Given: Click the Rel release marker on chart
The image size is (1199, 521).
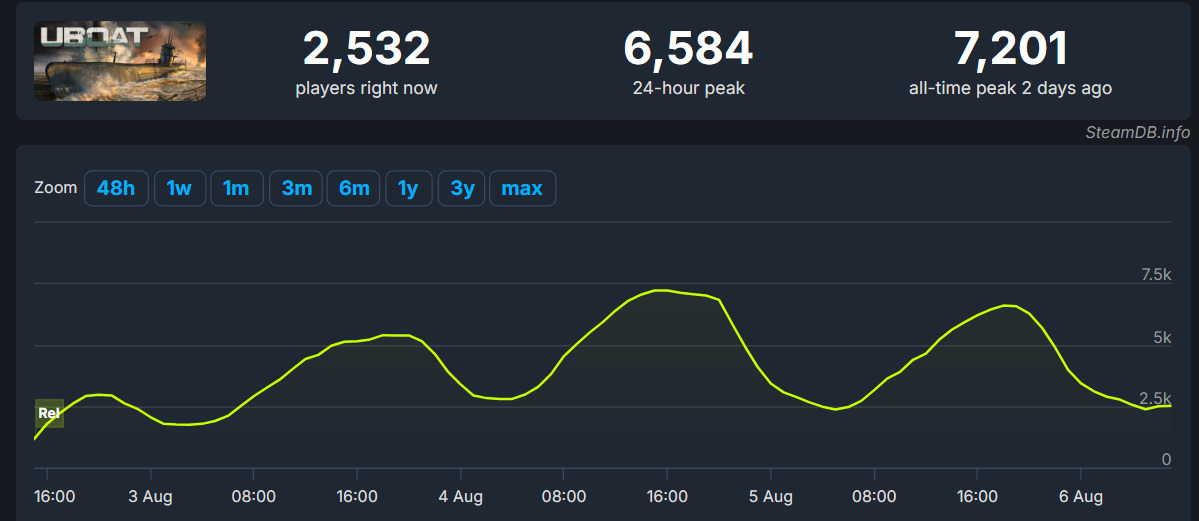Looking at the screenshot, I should [49, 413].
